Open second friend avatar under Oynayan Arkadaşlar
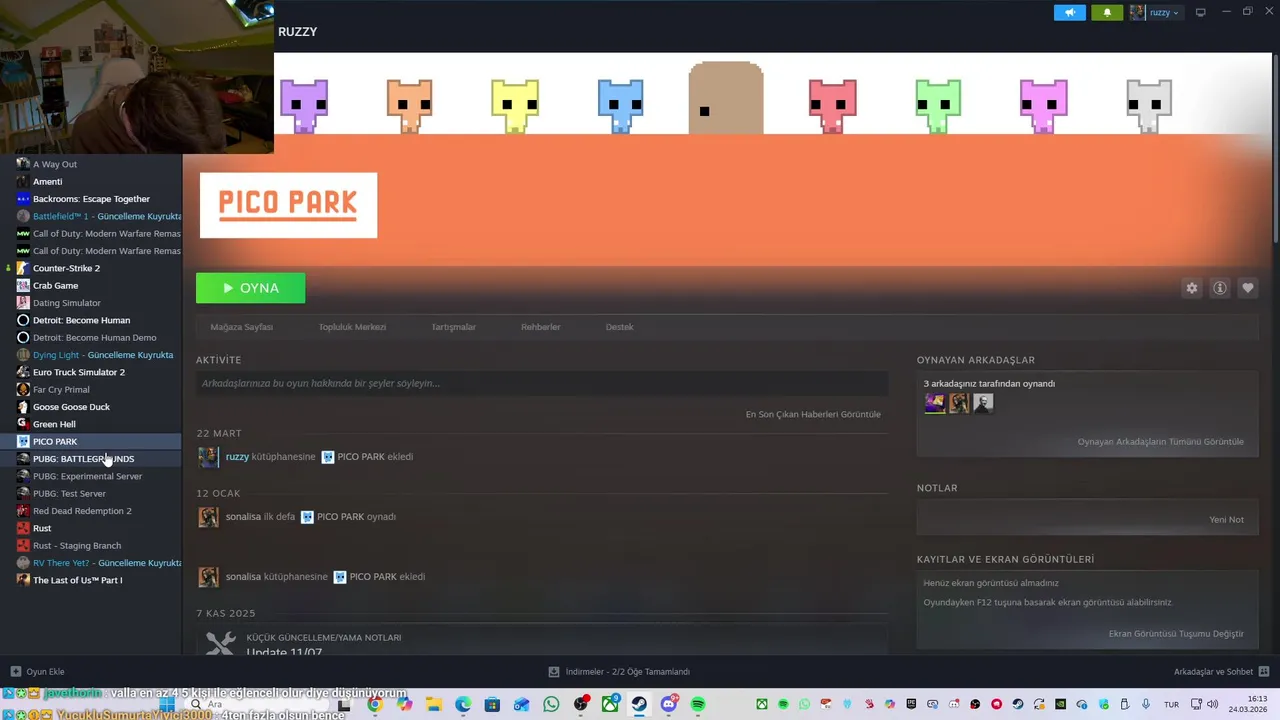Viewport: 1280px width, 720px height. pos(959,403)
